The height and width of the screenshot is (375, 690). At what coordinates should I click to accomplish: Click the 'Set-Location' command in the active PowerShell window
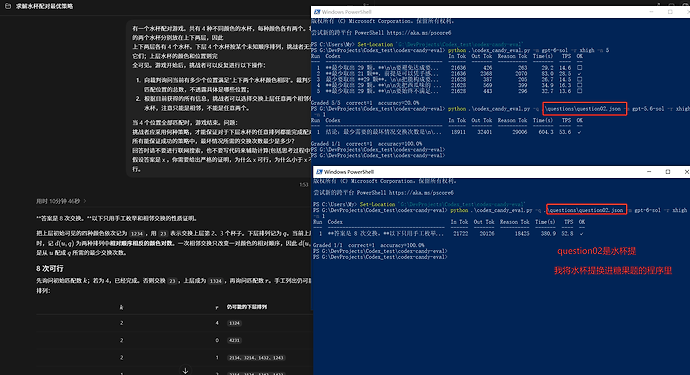coord(377,204)
